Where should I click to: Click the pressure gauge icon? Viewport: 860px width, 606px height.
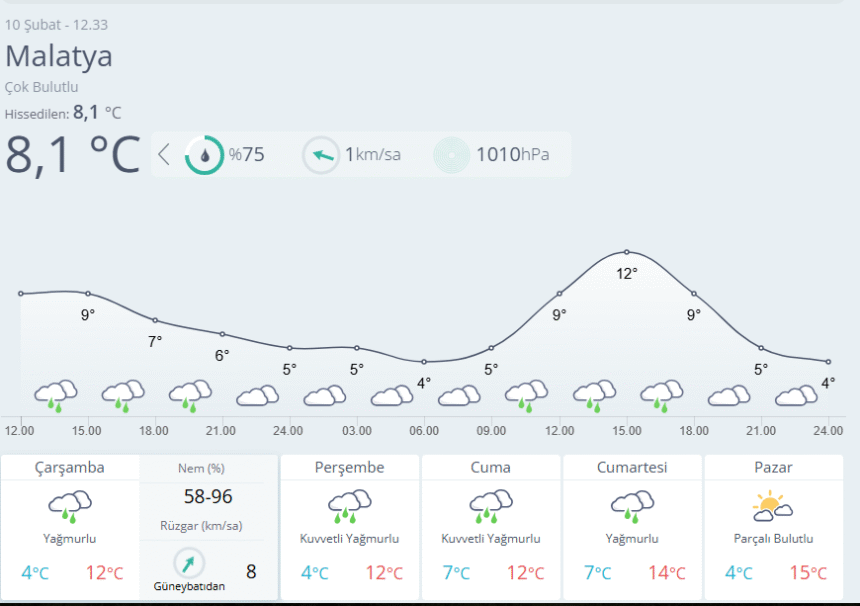coord(452,155)
